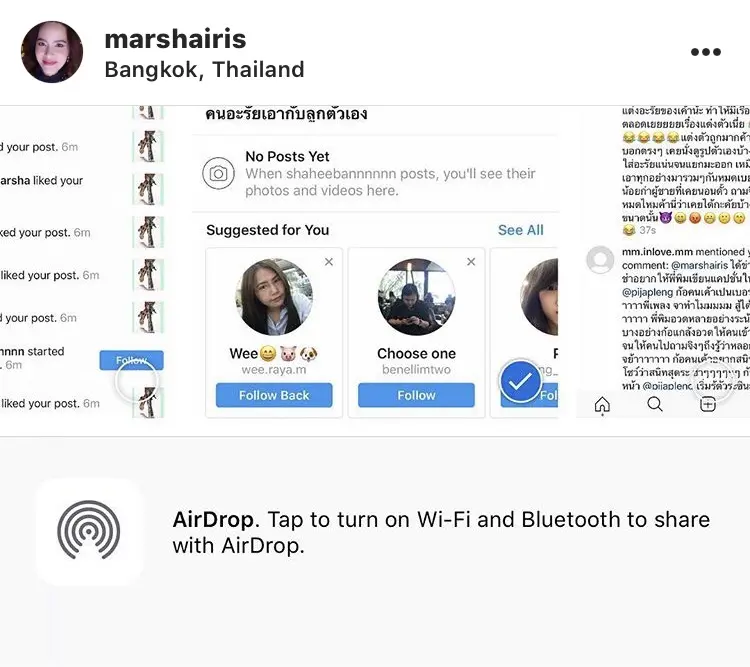Toggle the empty selection circle on left screenshot
This screenshot has width=750, height=667.
click(x=136, y=381)
